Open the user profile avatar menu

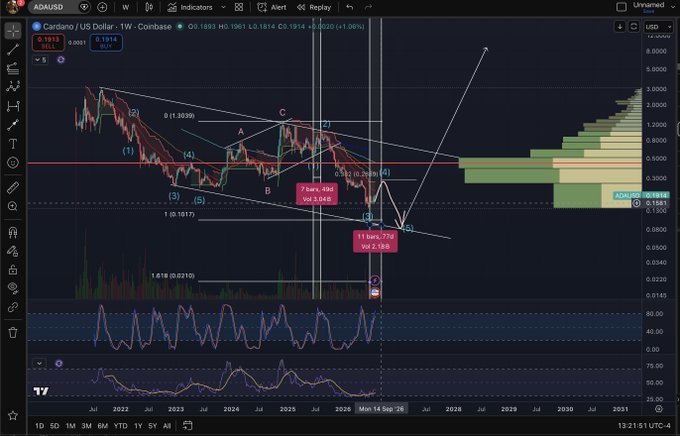tap(13, 7)
